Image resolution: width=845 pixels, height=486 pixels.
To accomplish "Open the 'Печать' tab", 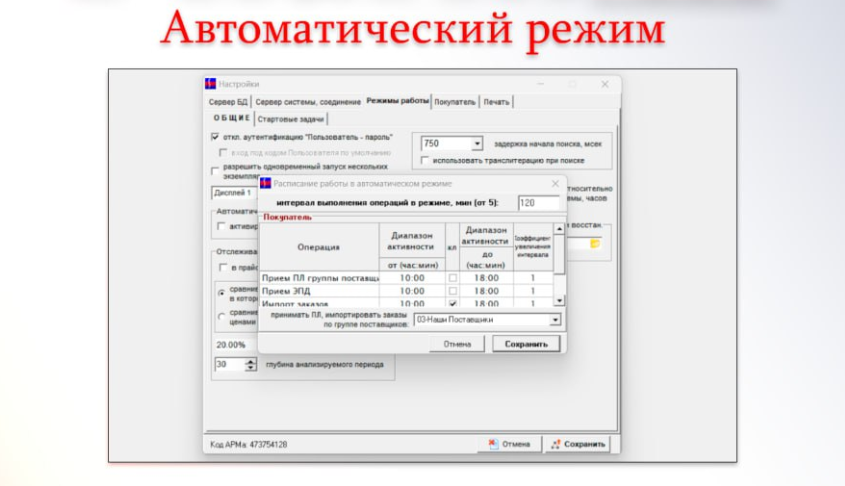I will click(x=496, y=102).
